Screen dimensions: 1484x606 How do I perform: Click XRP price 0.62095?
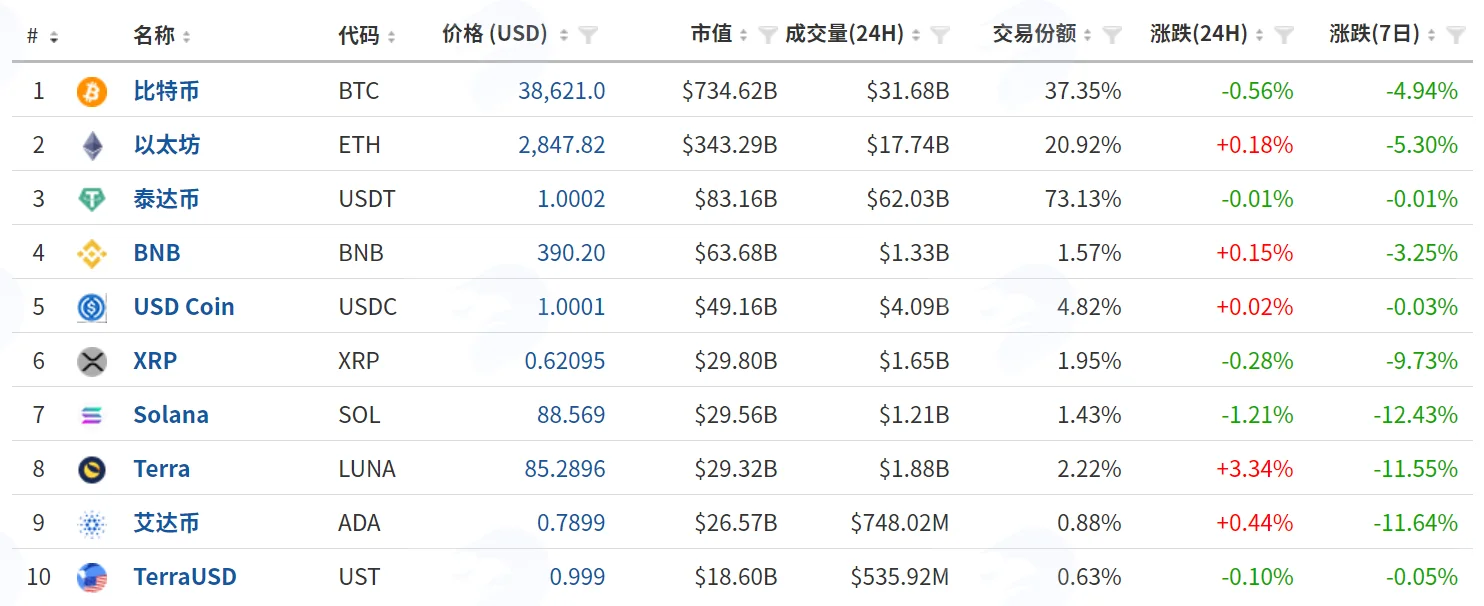click(x=565, y=361)
